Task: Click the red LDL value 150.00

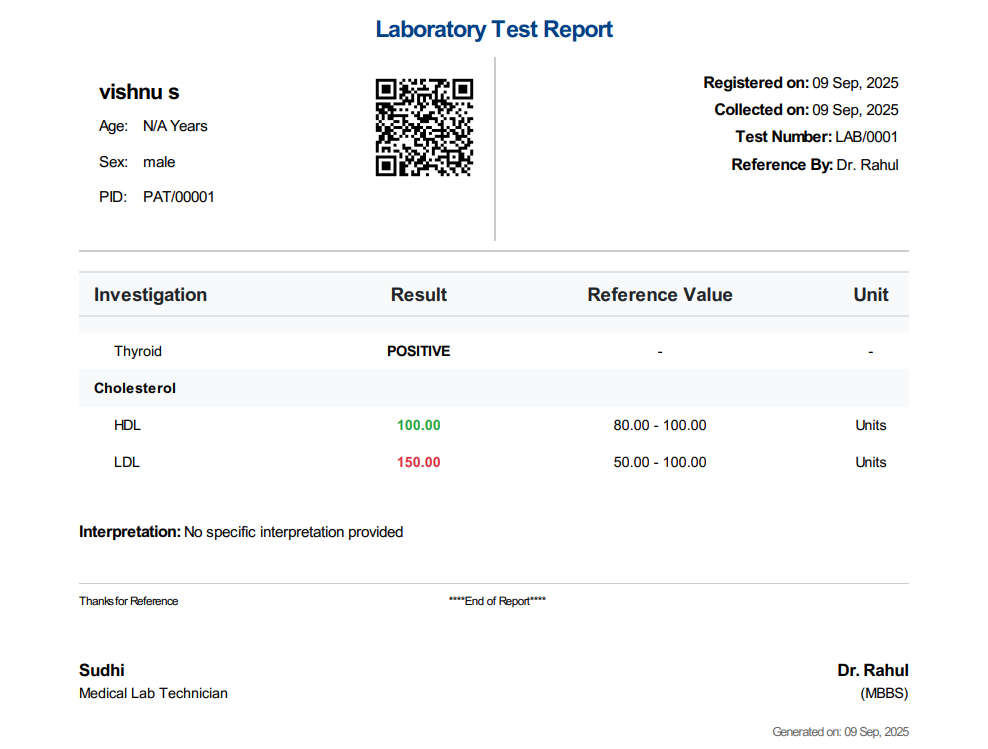Action: point(418,461)
